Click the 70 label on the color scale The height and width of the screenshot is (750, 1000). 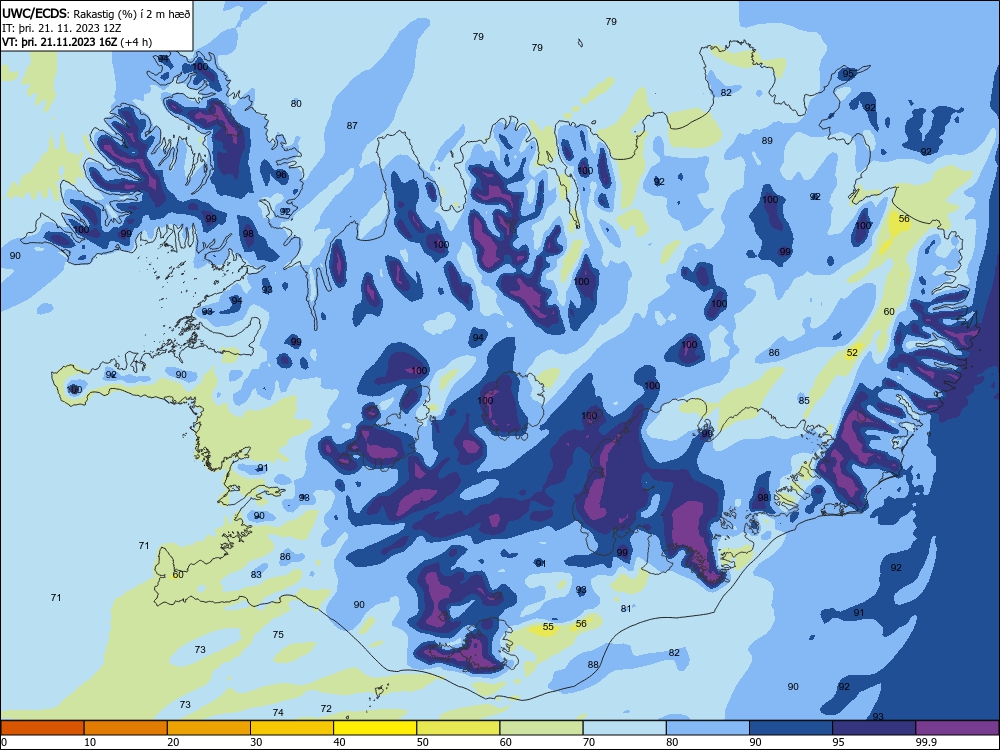coord(589,742)
